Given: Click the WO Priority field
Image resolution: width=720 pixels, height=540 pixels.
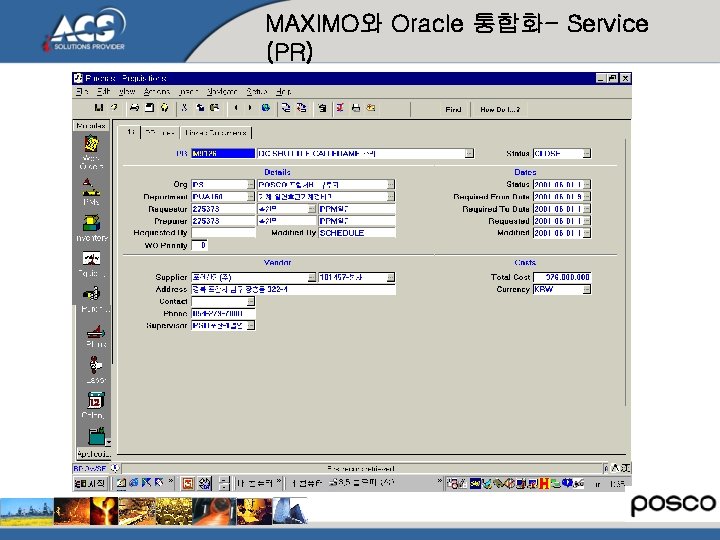Looking at the screenshot, I should point(200,246).
